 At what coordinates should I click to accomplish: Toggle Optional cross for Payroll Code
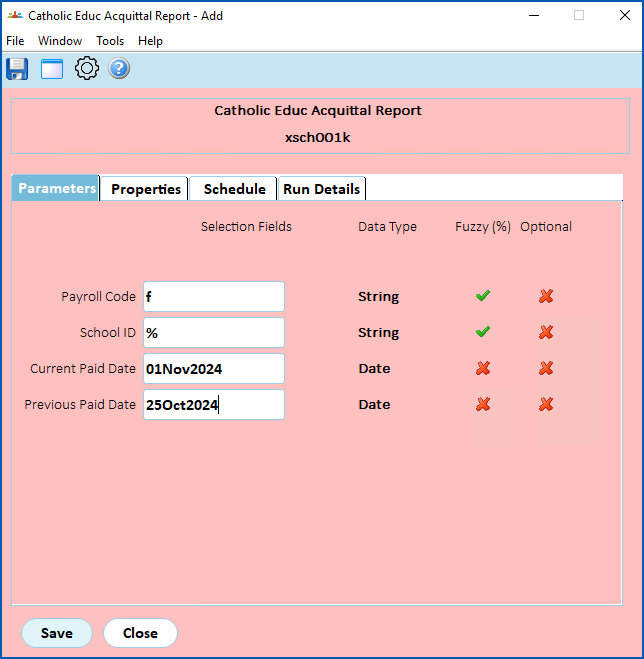546,296
